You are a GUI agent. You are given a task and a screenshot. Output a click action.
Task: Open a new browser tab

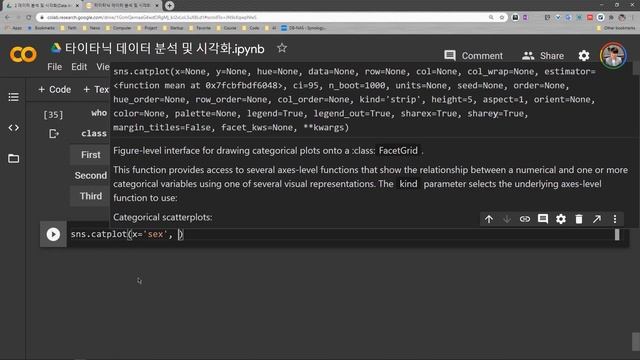click(169, 5)
